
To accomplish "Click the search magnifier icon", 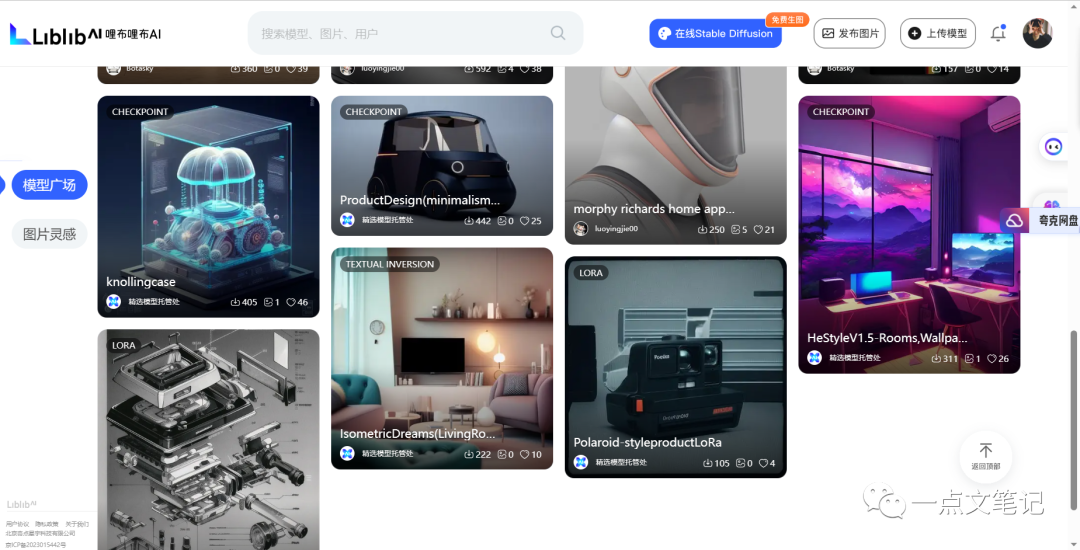I will pyautogui.click(x=558, y=33).
